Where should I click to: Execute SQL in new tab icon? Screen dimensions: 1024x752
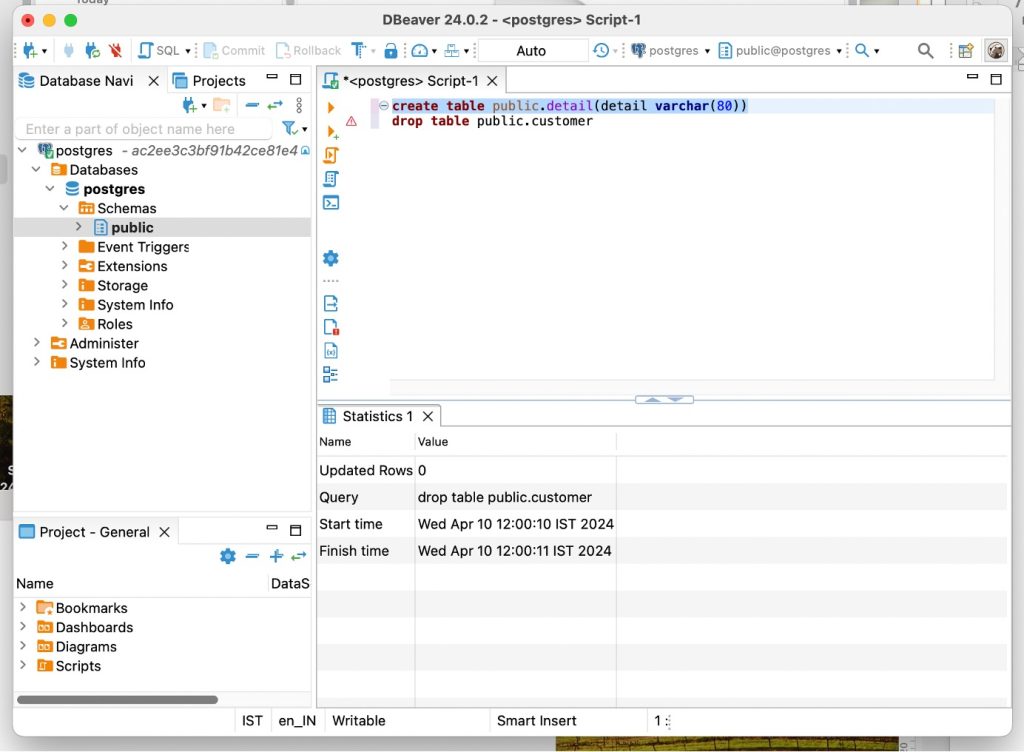(332, 132)
